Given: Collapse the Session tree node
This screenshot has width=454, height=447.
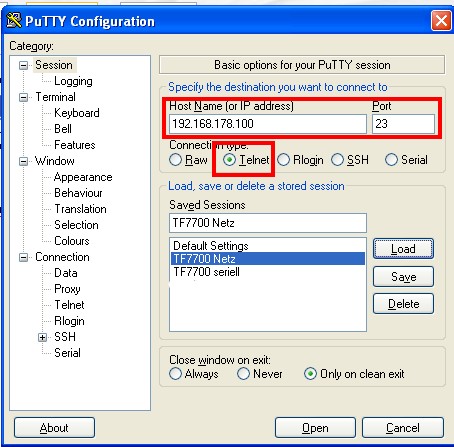Looking at the screenshot, I should (x=23, y=65).
